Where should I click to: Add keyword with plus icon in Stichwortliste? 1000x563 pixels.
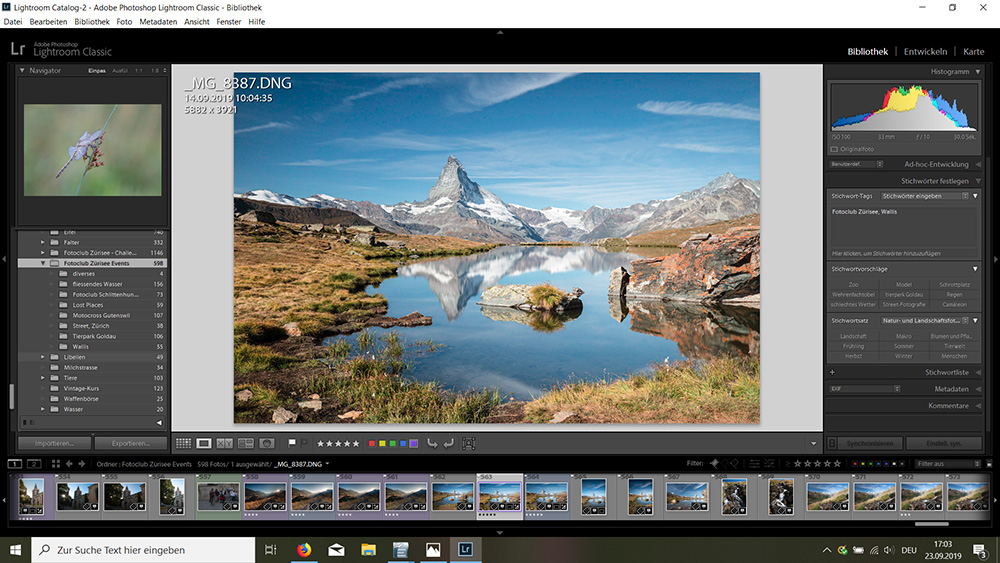point(832,372)
